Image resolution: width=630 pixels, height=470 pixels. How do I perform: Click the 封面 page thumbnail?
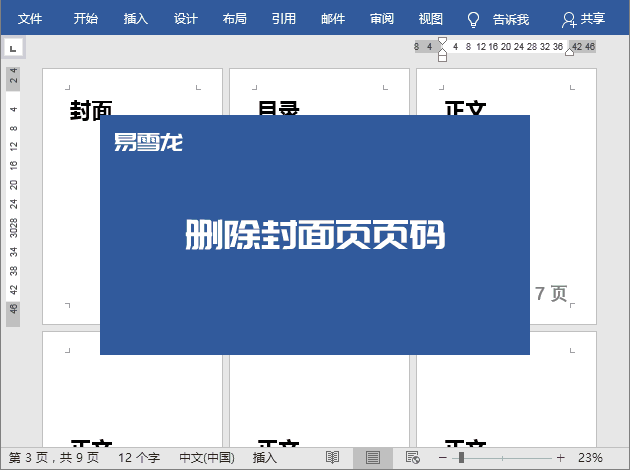[132, 196]
